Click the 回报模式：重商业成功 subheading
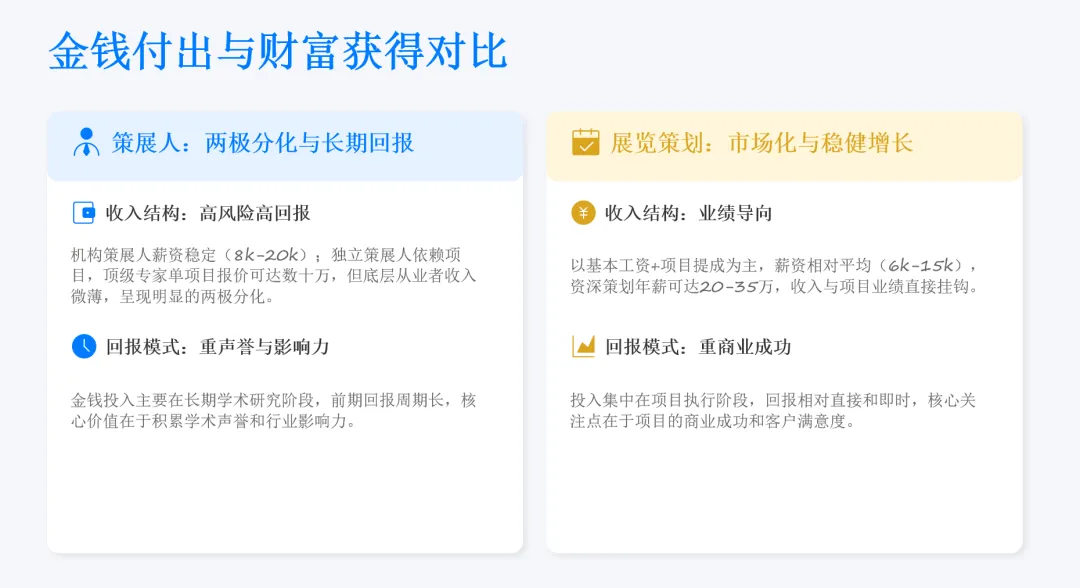Viewport: 1080px width, 588px height. pyautogui.click(x=698, y=346)
